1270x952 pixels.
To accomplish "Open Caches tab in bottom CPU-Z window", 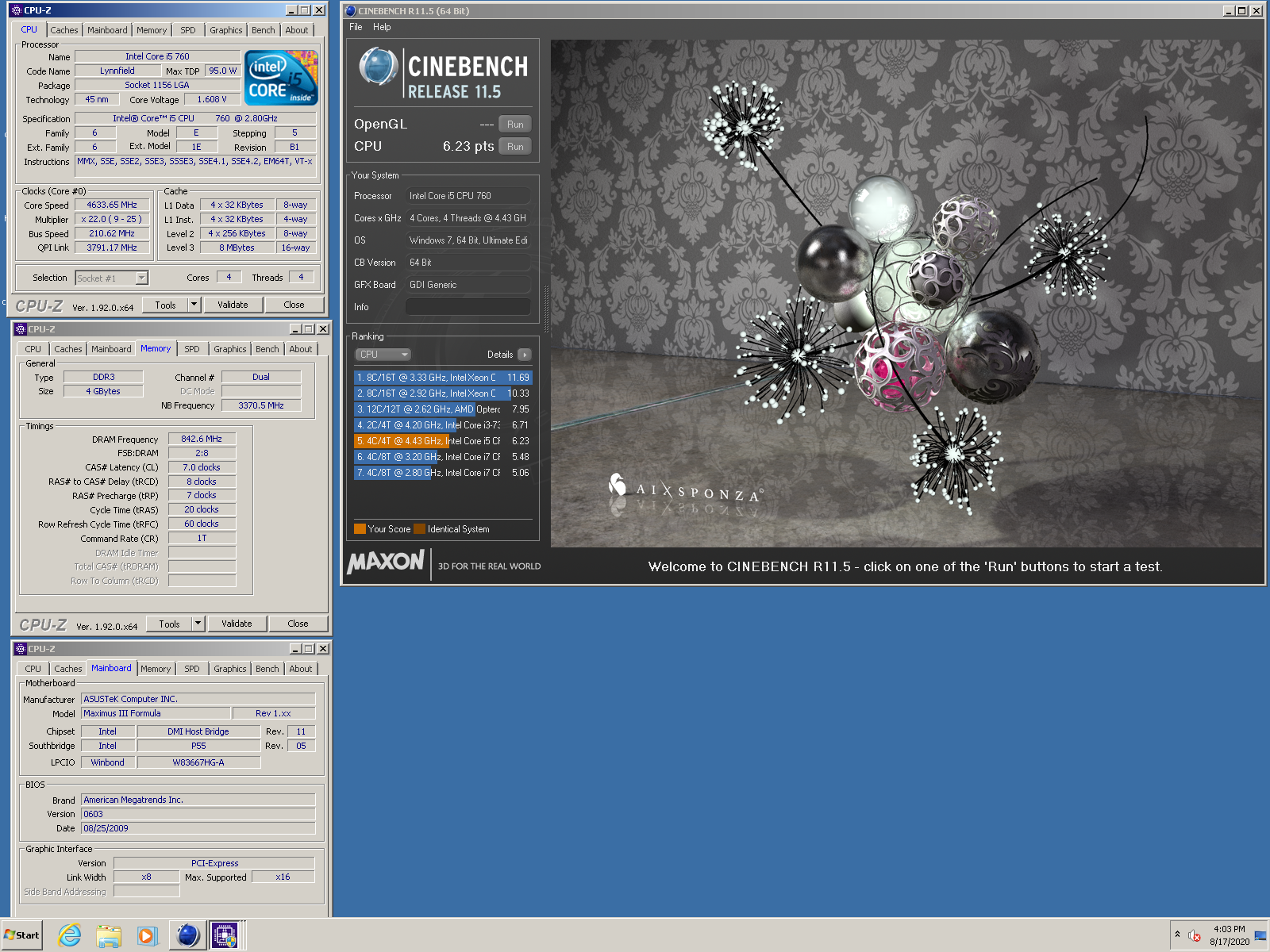I will point(68,669).
